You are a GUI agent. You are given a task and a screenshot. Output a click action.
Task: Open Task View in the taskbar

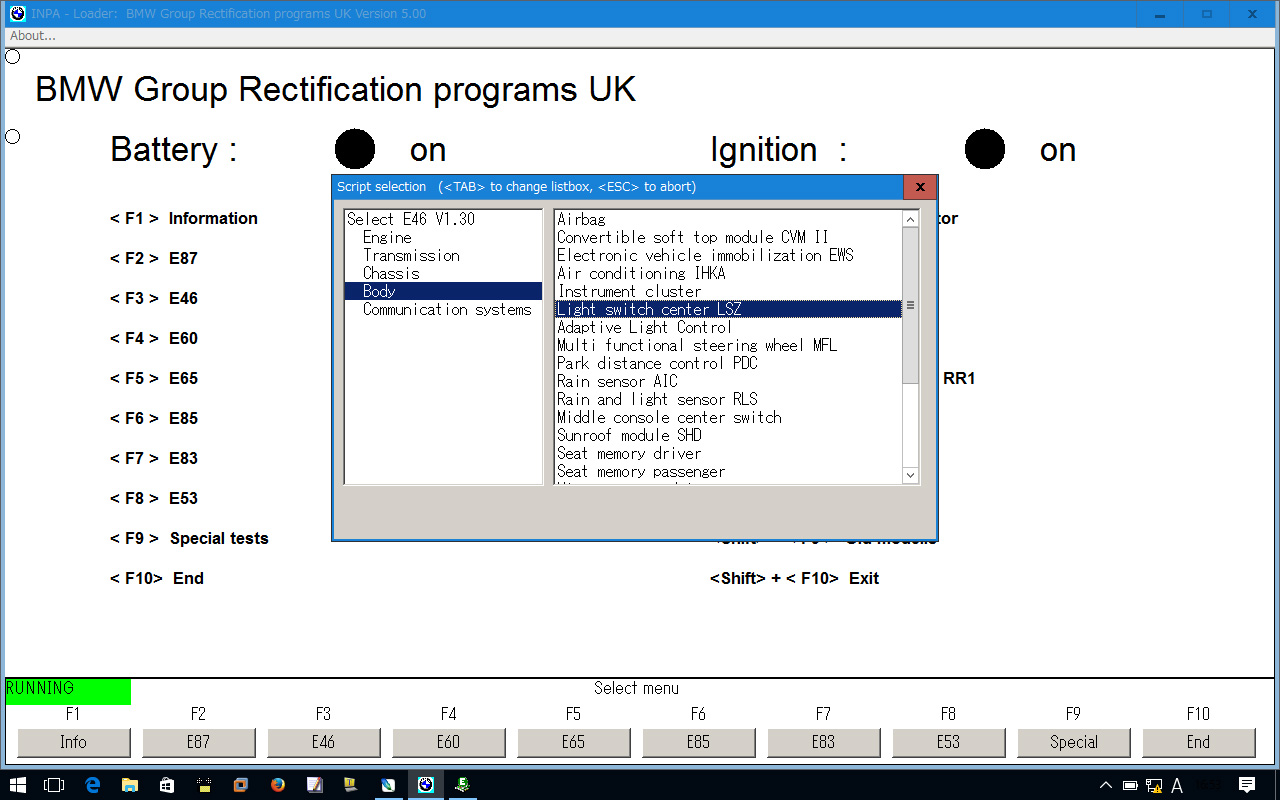coord(55,785)
